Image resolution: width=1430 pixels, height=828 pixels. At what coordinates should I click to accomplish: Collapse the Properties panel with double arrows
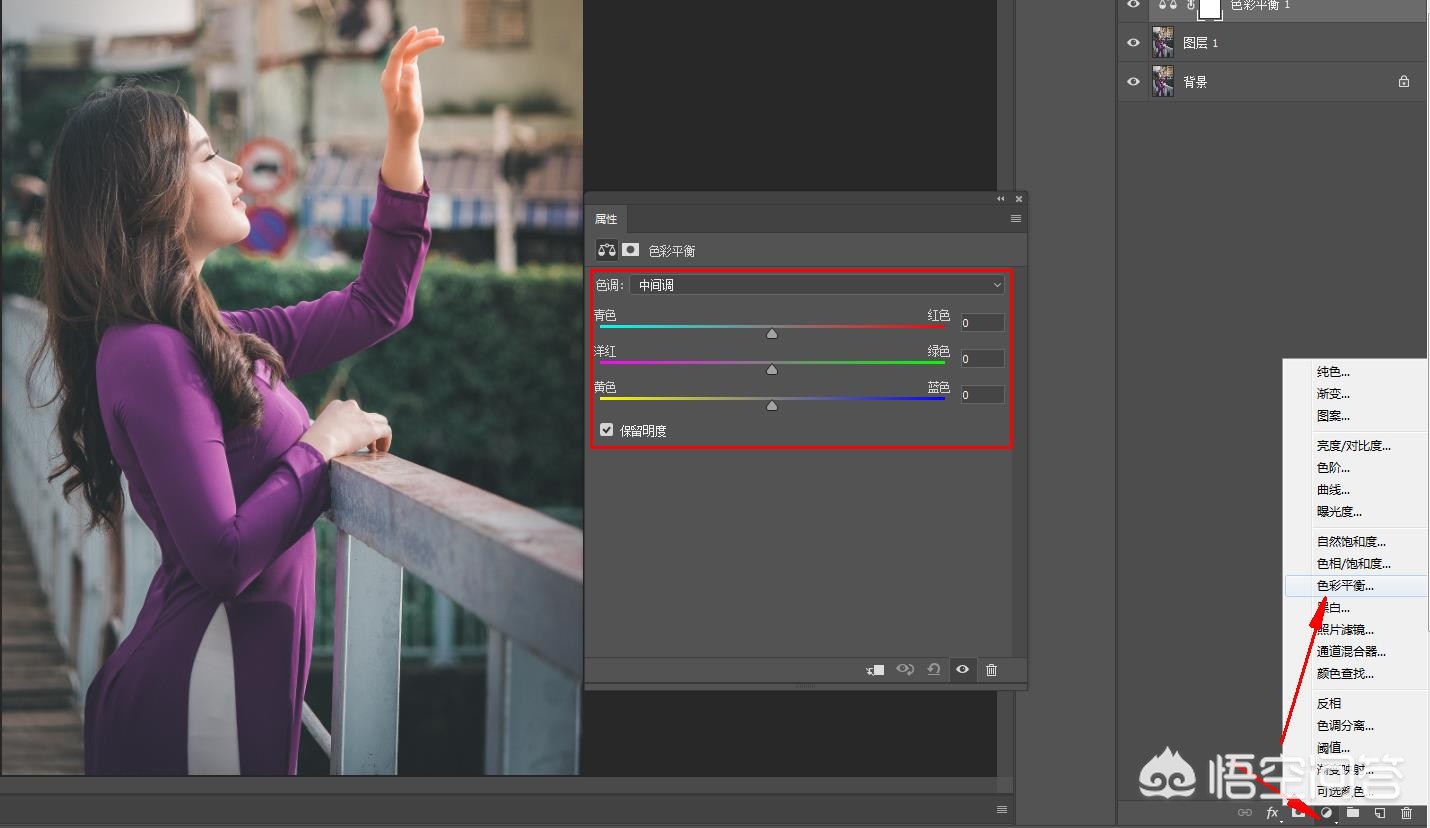coord(1001,199)
